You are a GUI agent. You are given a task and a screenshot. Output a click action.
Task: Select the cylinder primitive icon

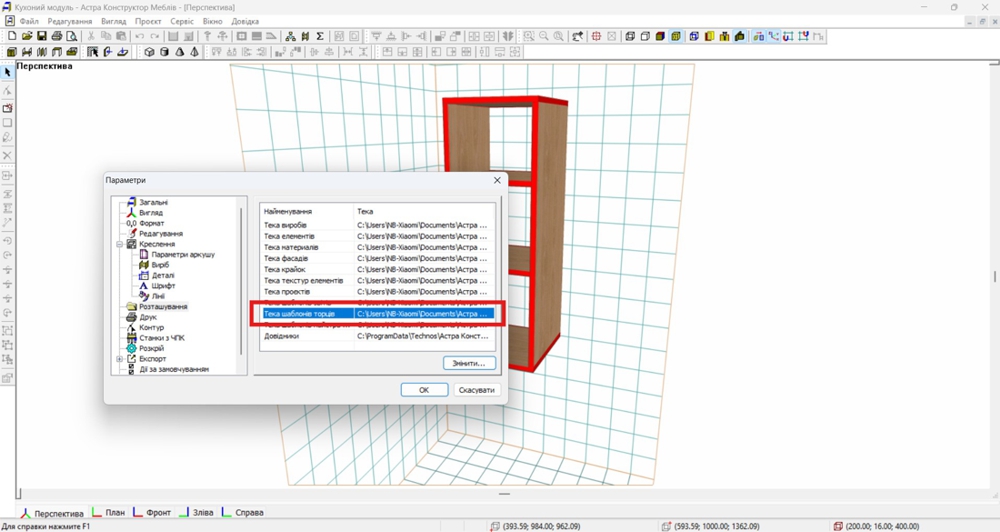(x=164, y=52)
